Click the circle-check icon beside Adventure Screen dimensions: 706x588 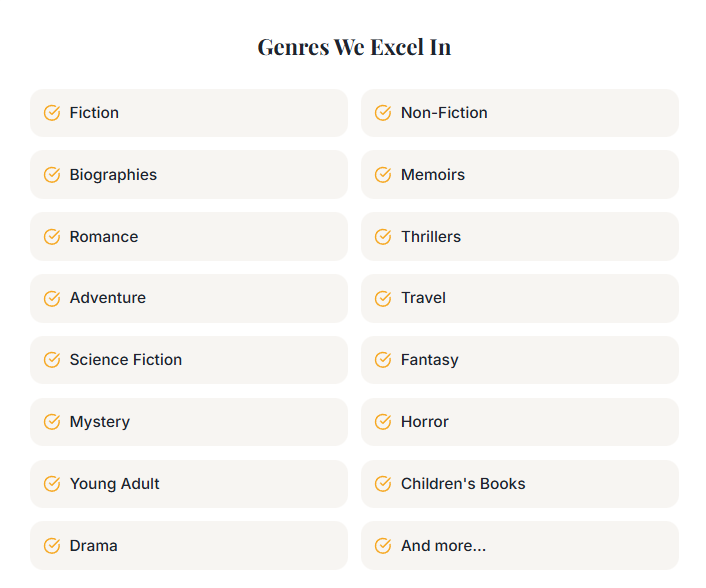point(52,298)
